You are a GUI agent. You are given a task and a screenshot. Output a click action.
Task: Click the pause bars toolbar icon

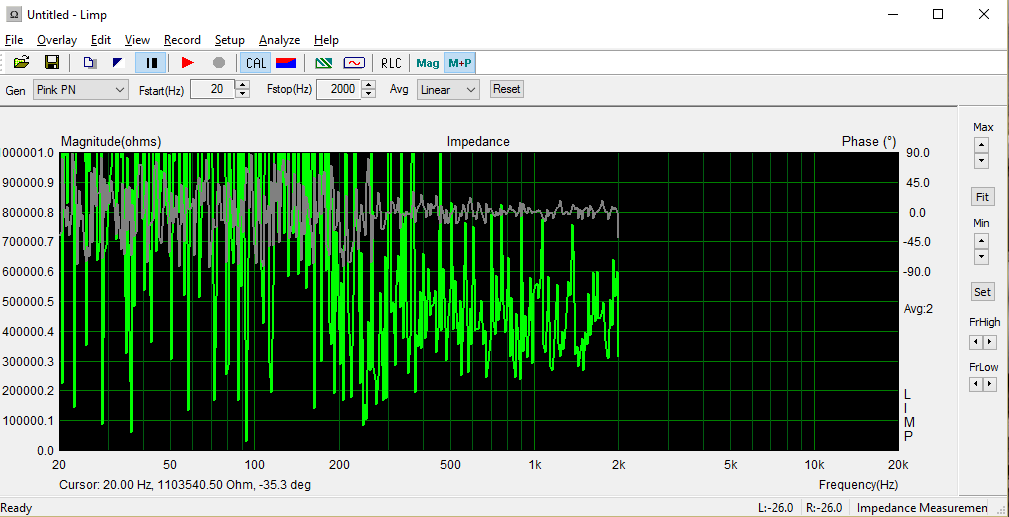151,62
